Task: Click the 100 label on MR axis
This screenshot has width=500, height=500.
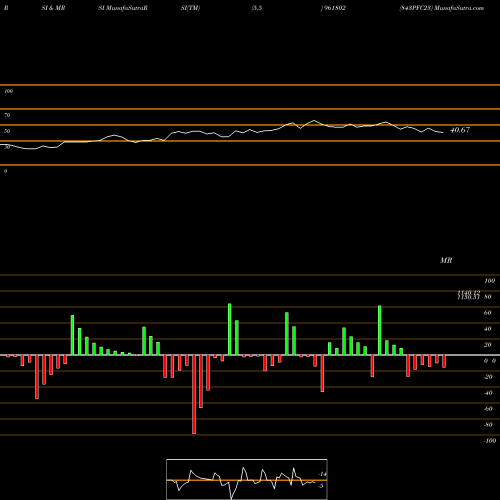Action: click(x=490, y=281)
